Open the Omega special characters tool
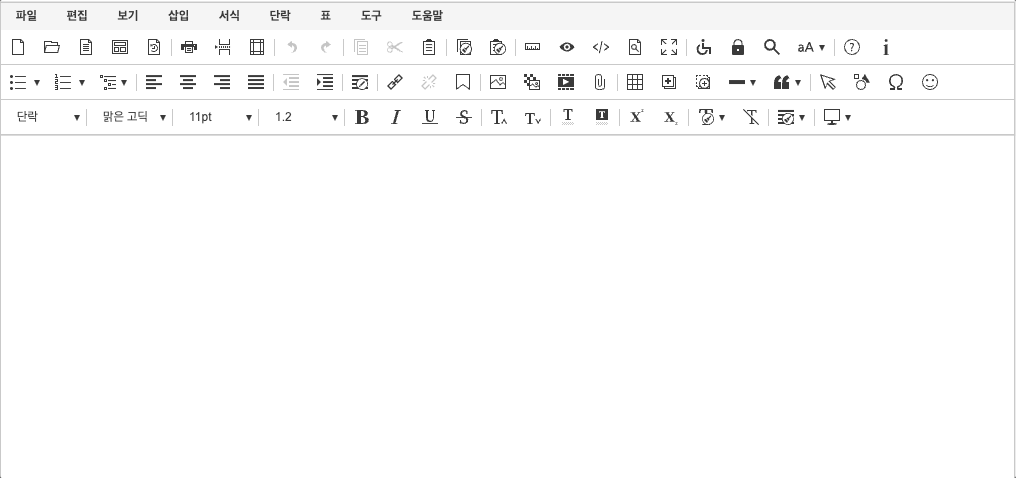This screenshot has height=478, width=1016. (x=895, y=83)
